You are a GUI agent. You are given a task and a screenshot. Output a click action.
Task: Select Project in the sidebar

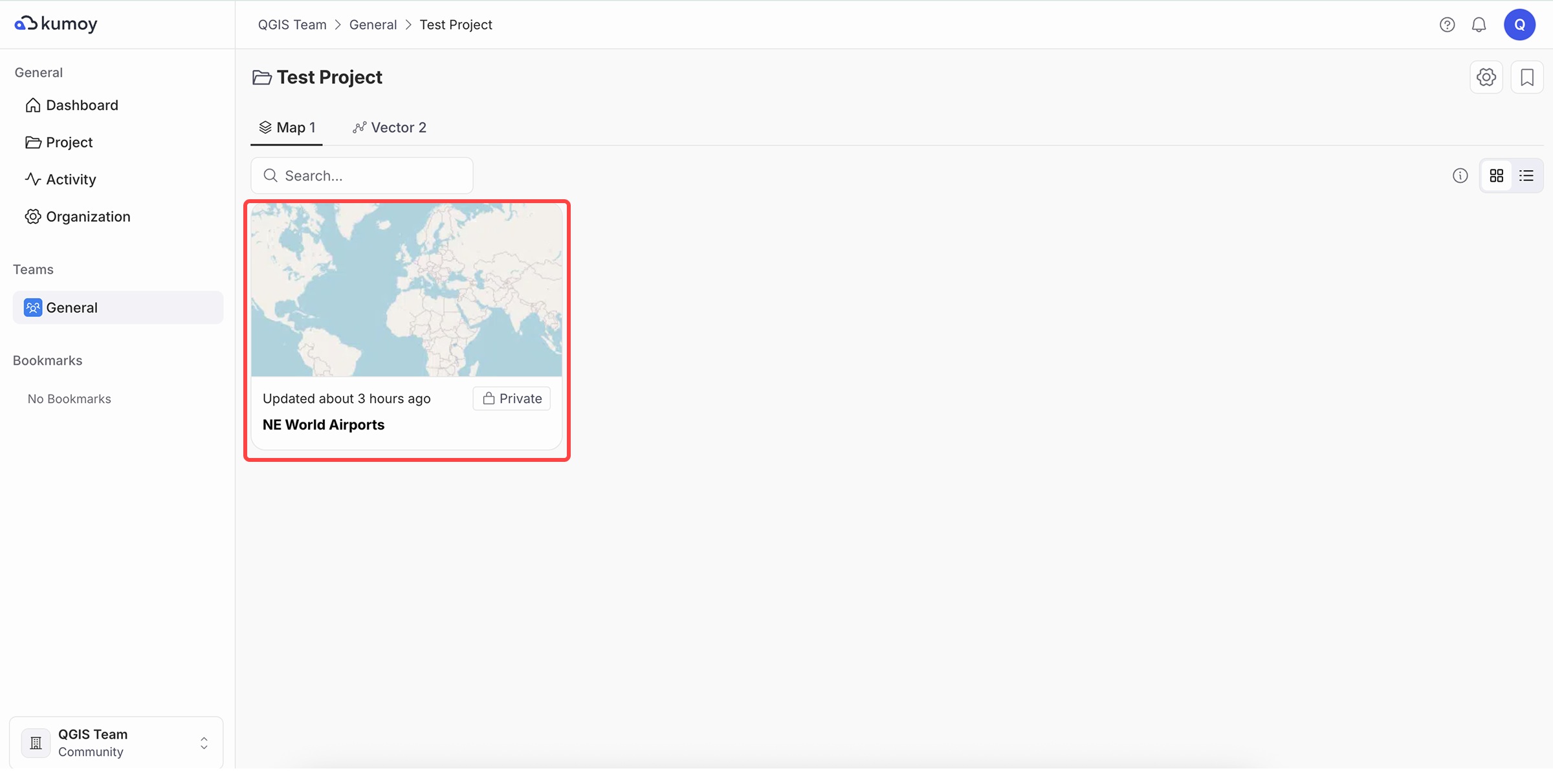tap(69, 142)
